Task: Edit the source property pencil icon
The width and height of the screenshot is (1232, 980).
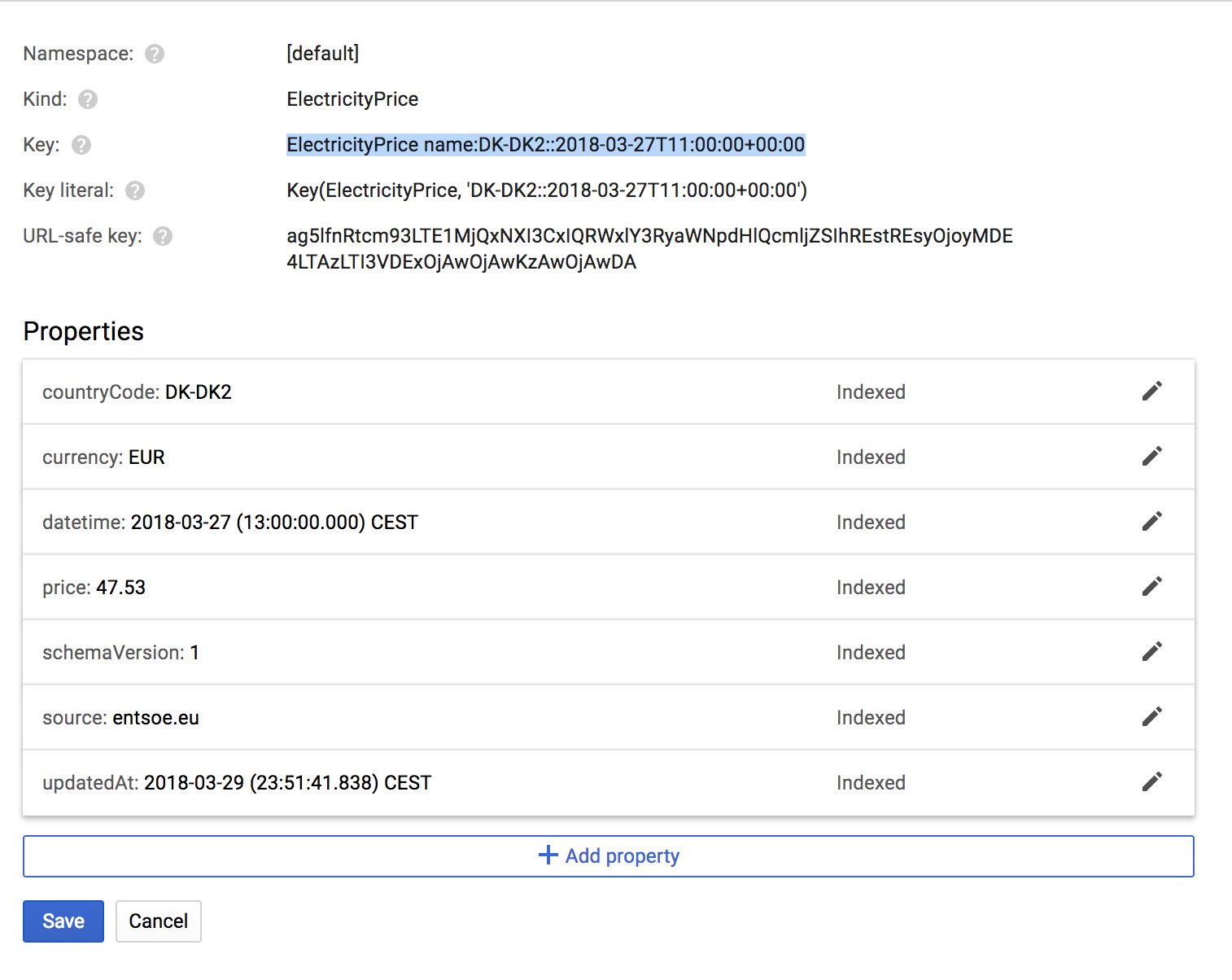Action: (1151, 717)
